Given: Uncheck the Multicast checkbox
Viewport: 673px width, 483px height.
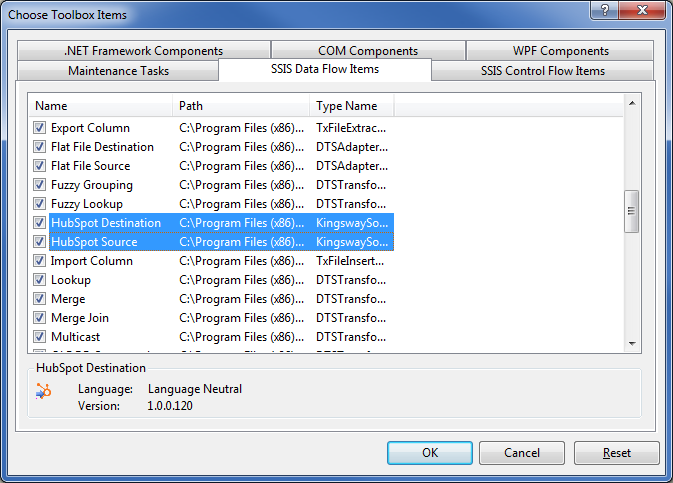Looking at the screenshot, I should [x=39, y=336].
